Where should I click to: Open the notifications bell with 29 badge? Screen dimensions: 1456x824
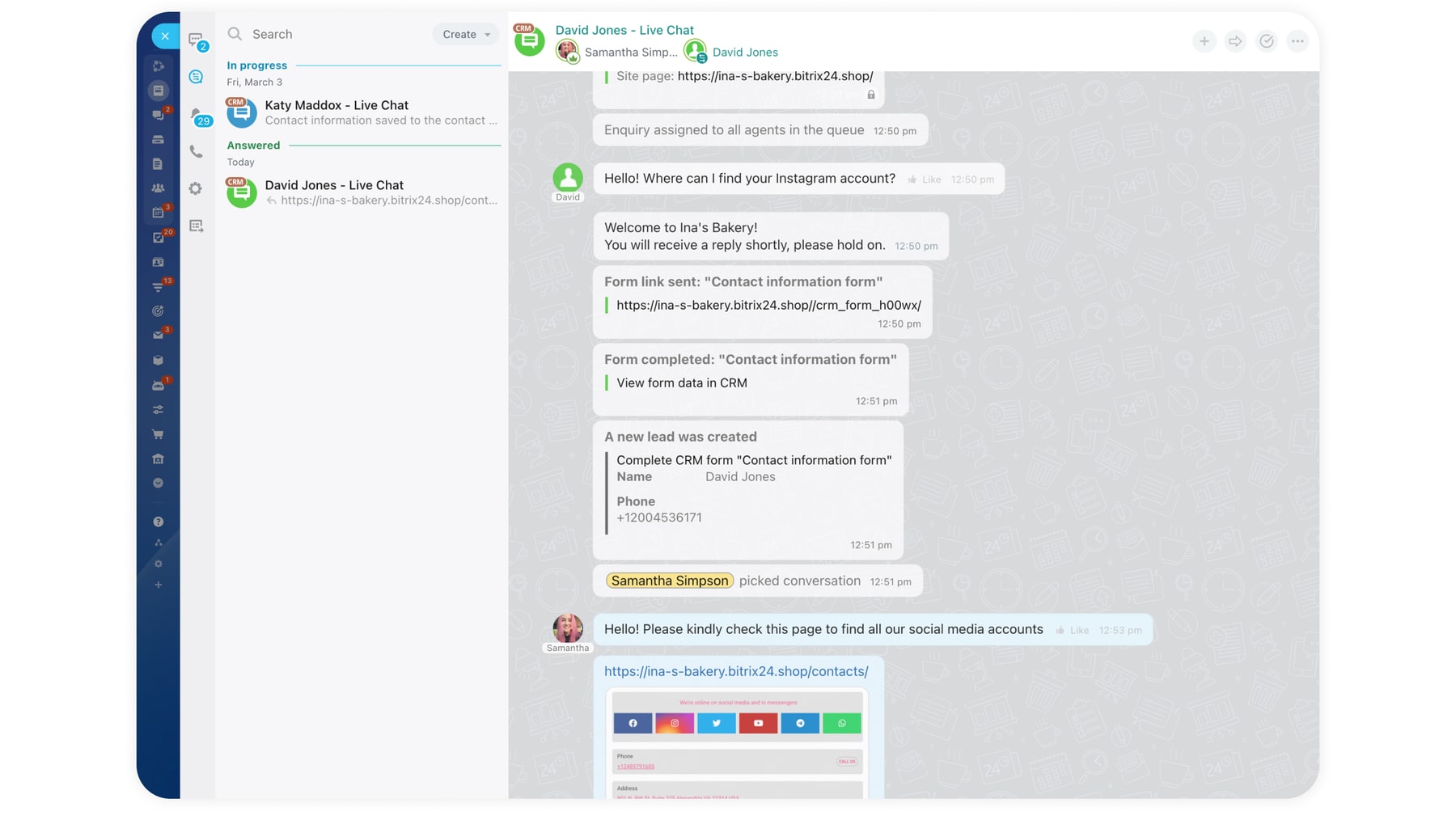[x=197, y=115]
